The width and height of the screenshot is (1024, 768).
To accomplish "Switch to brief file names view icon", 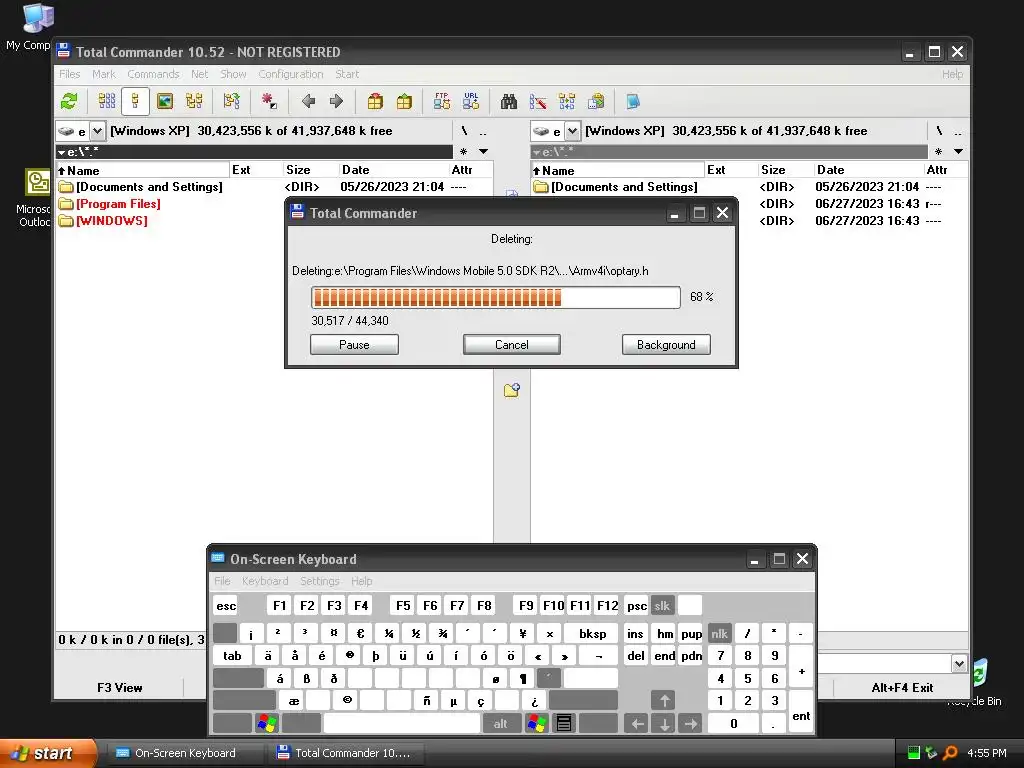I will click(106, 101).
